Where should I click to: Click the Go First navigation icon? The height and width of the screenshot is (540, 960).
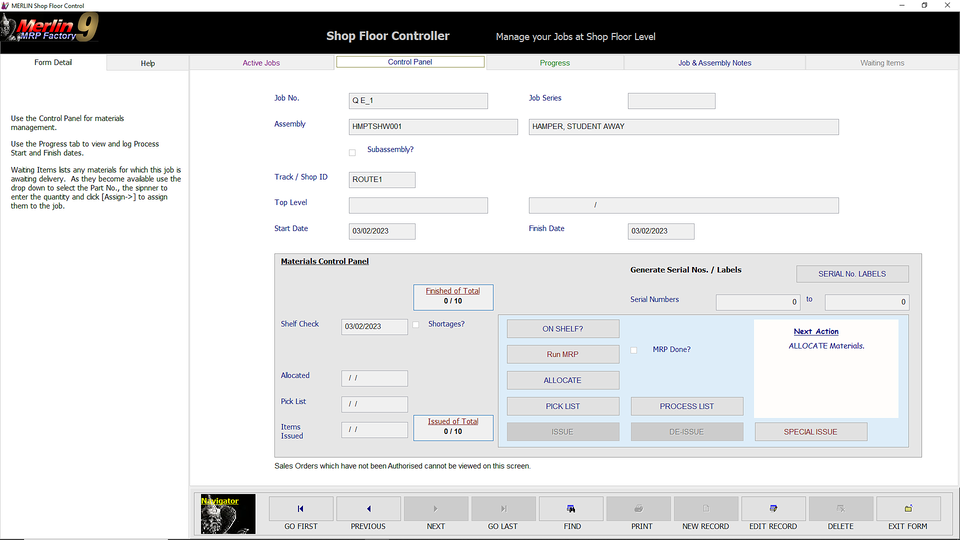point(301,508)
